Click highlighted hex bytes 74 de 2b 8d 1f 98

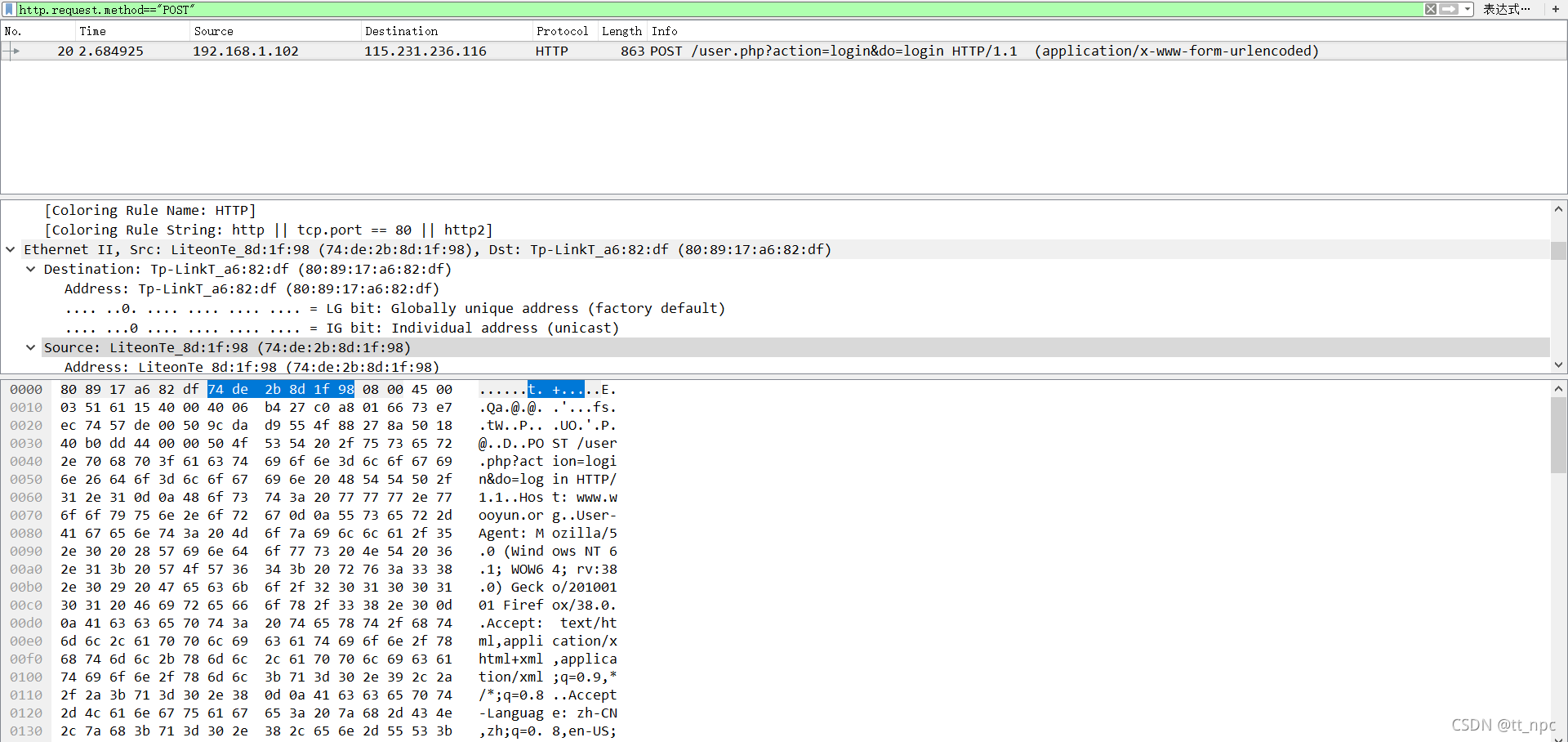(281, 390)
